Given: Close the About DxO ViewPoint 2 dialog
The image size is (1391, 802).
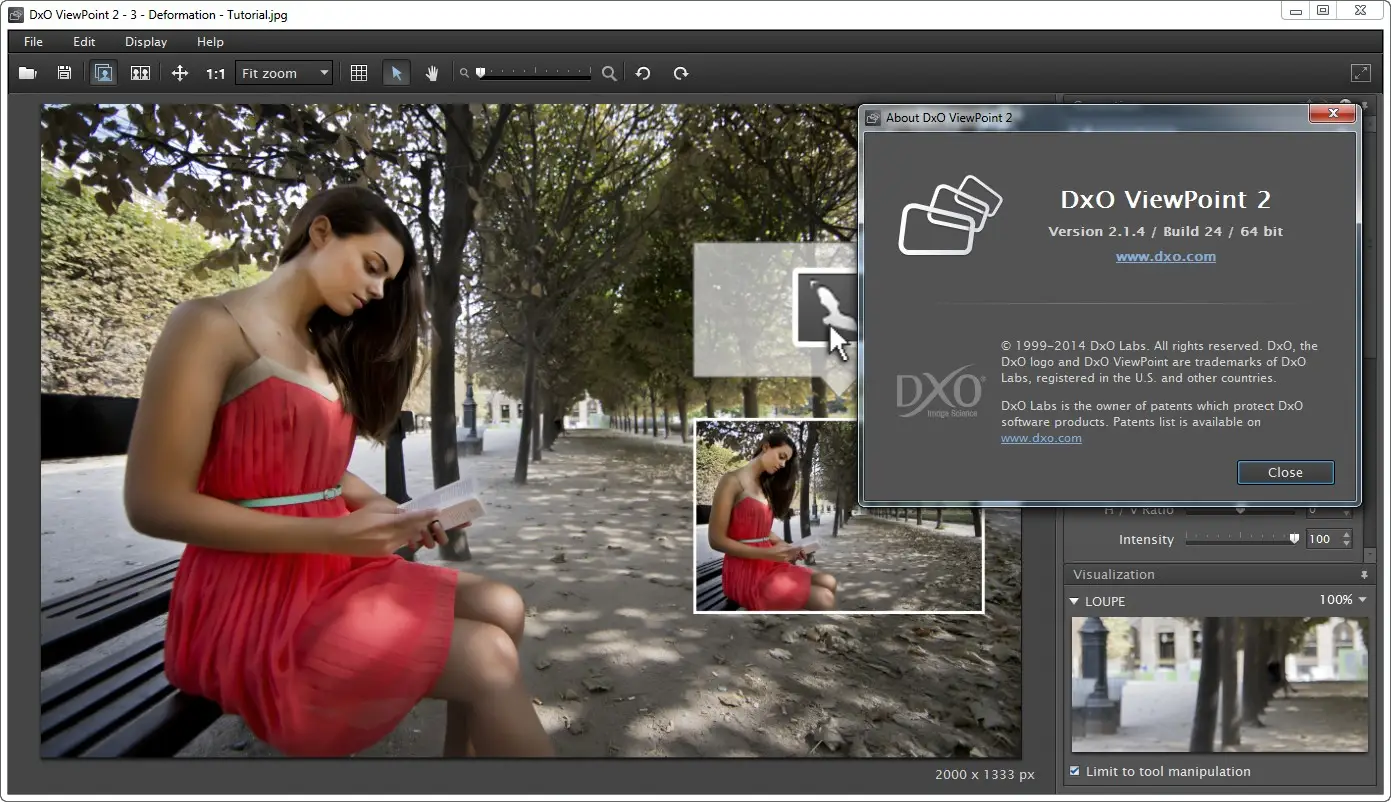Looking at the screenshot, I should pos(1332,115).
